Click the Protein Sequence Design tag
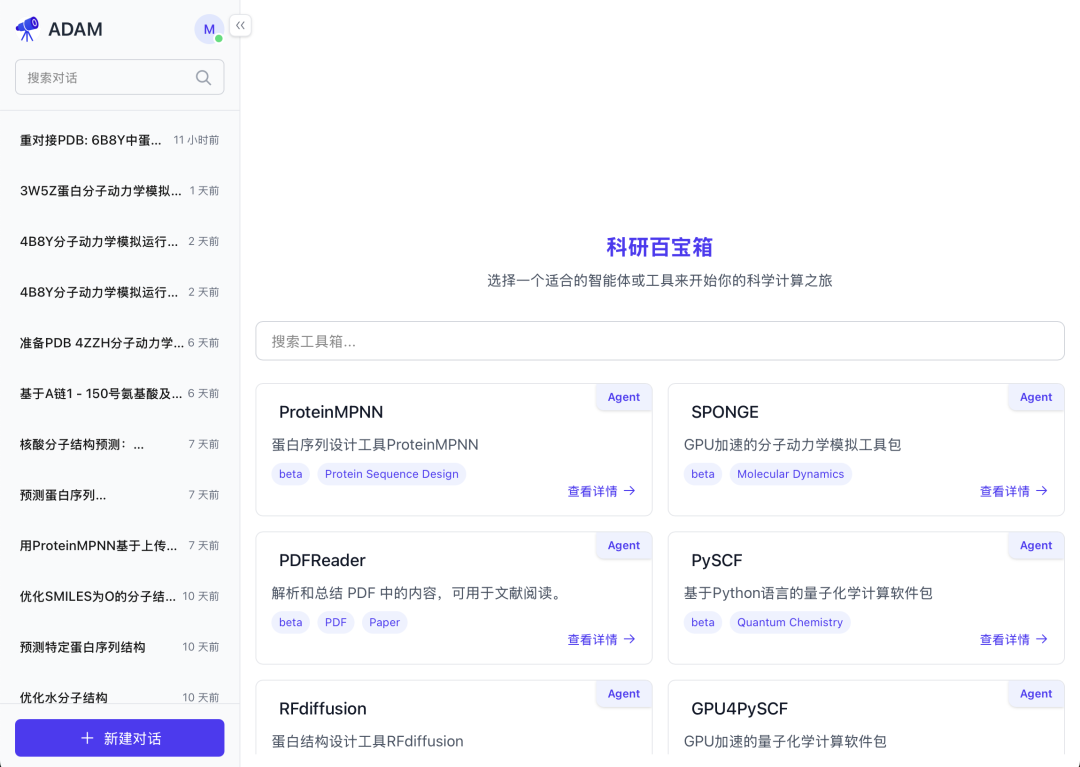The width and height of the screenshot is (1080, 767). (x=391, y=474)
